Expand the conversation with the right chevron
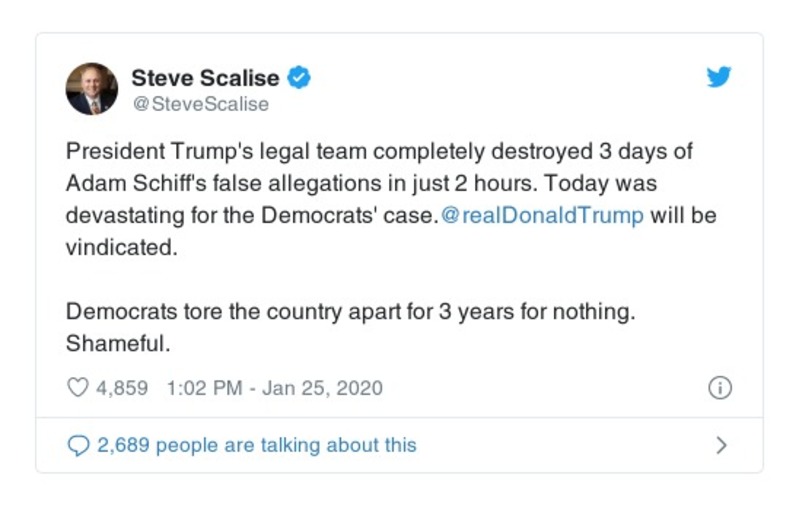This screenshot has width=799, height=513. pos(722,446)
